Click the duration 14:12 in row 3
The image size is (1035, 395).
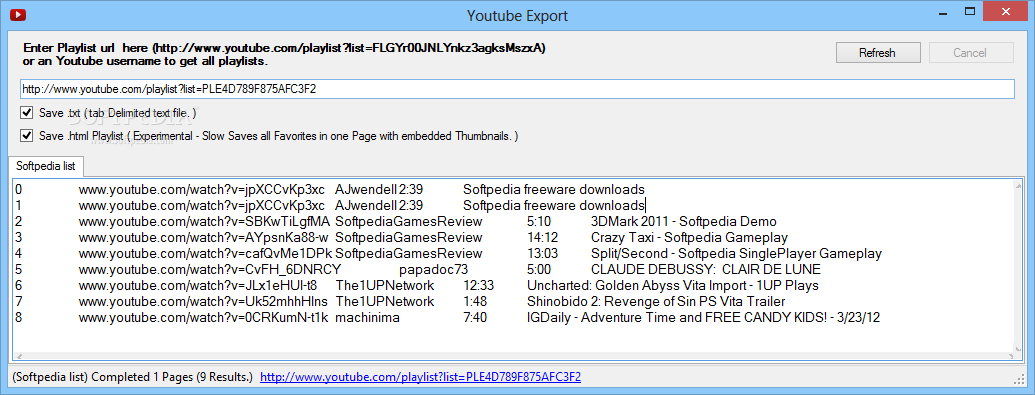pyautogui.click(x=543, y=237)
